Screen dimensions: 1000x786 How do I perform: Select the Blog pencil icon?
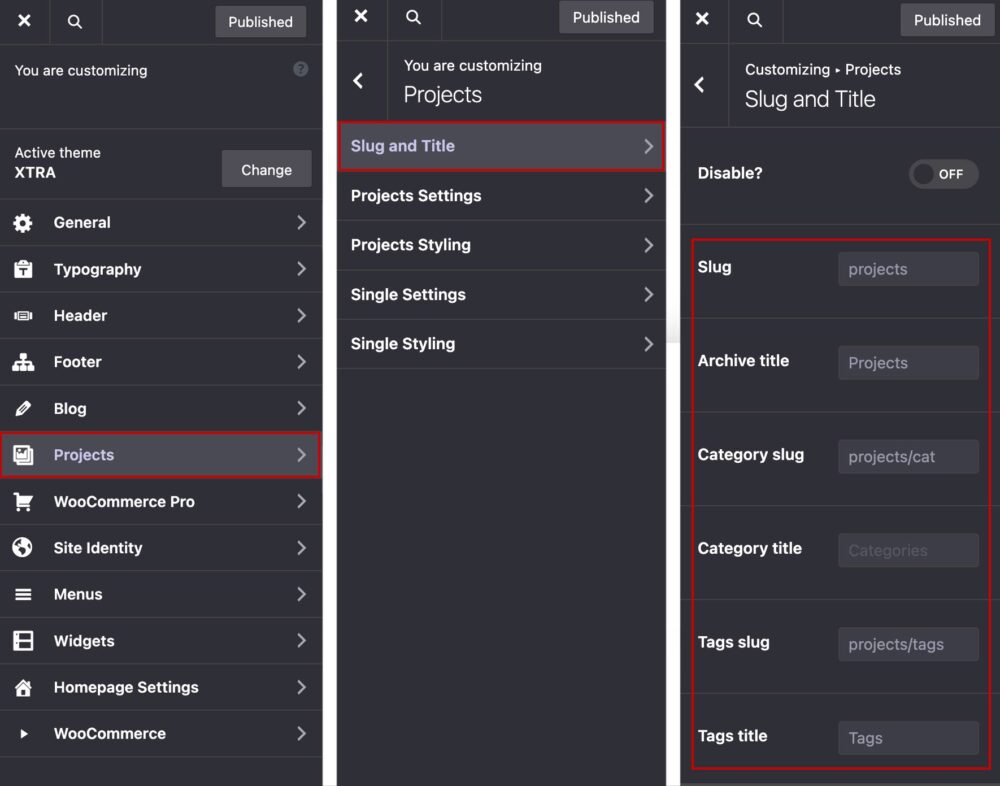pyautogui.click(x=24, y=408)
